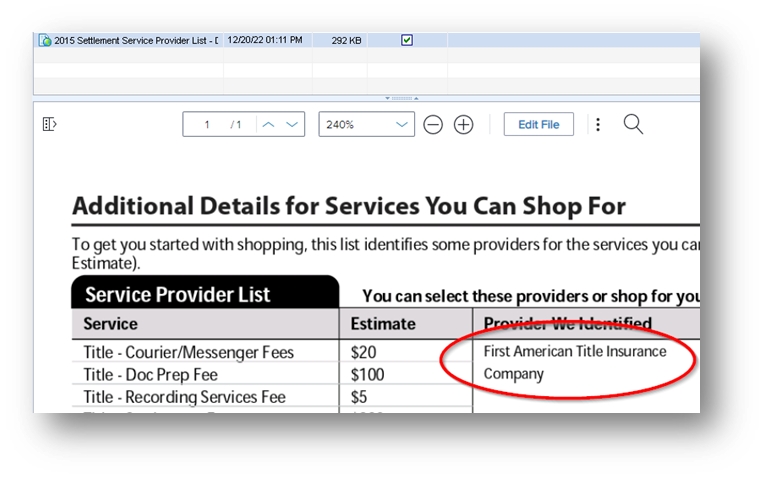765x478 pixels.
Task: Click the panel splitter collapse handle
Action: click(x=400, y=98)
